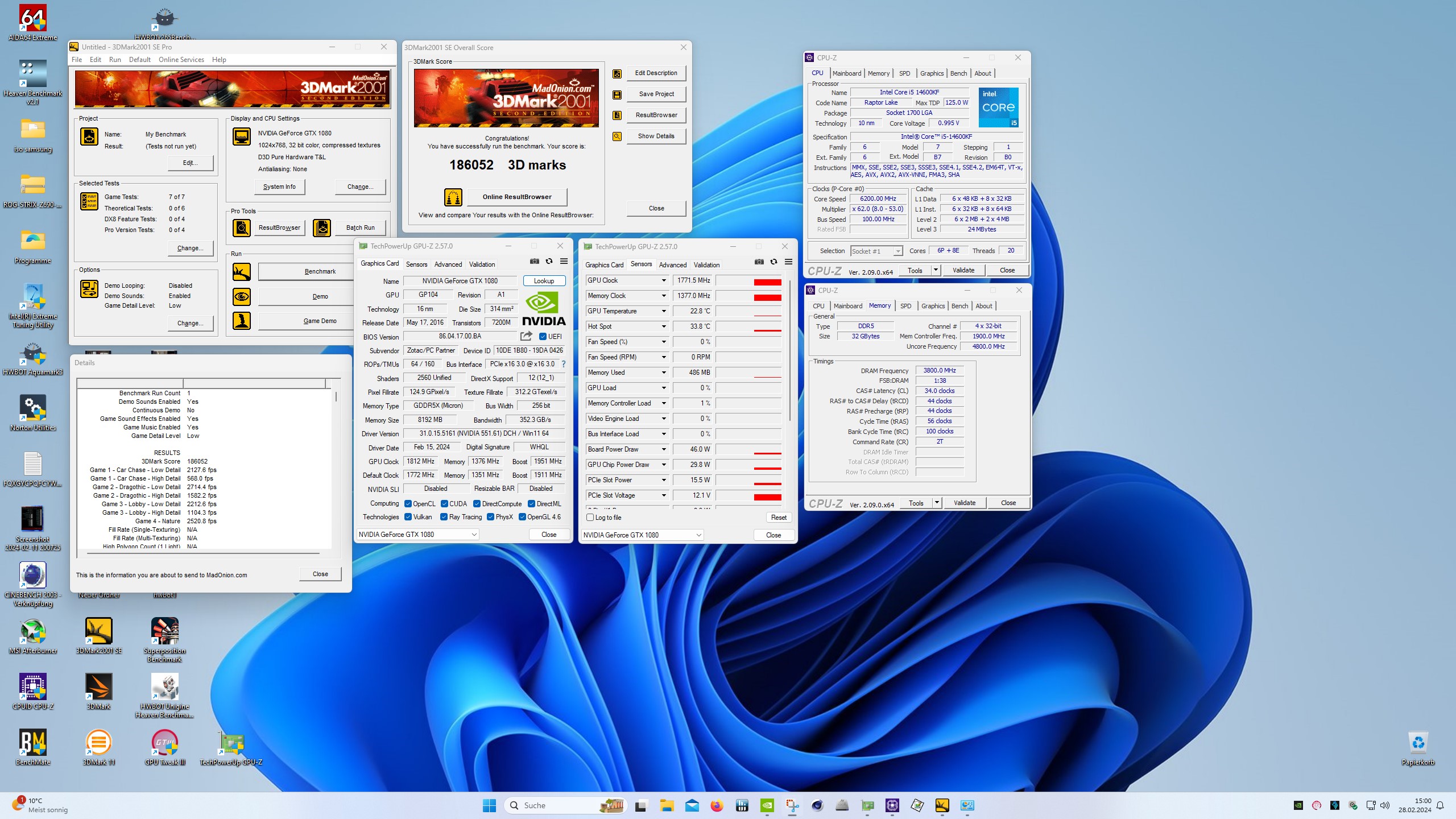This screenshot has height=819, width=1456.
Task: Click Reset button in GPU-Z Sensors
Action: [779, 518]
